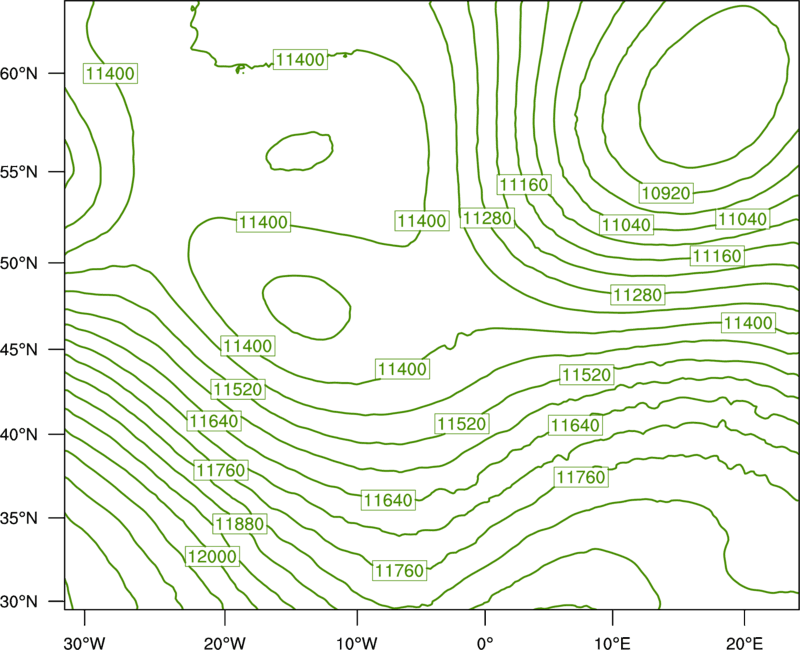Image resolution: width=800 pixels, height=650 pixels.
Task: Select the 55°N latitude axis label
Action: (19, 171)
